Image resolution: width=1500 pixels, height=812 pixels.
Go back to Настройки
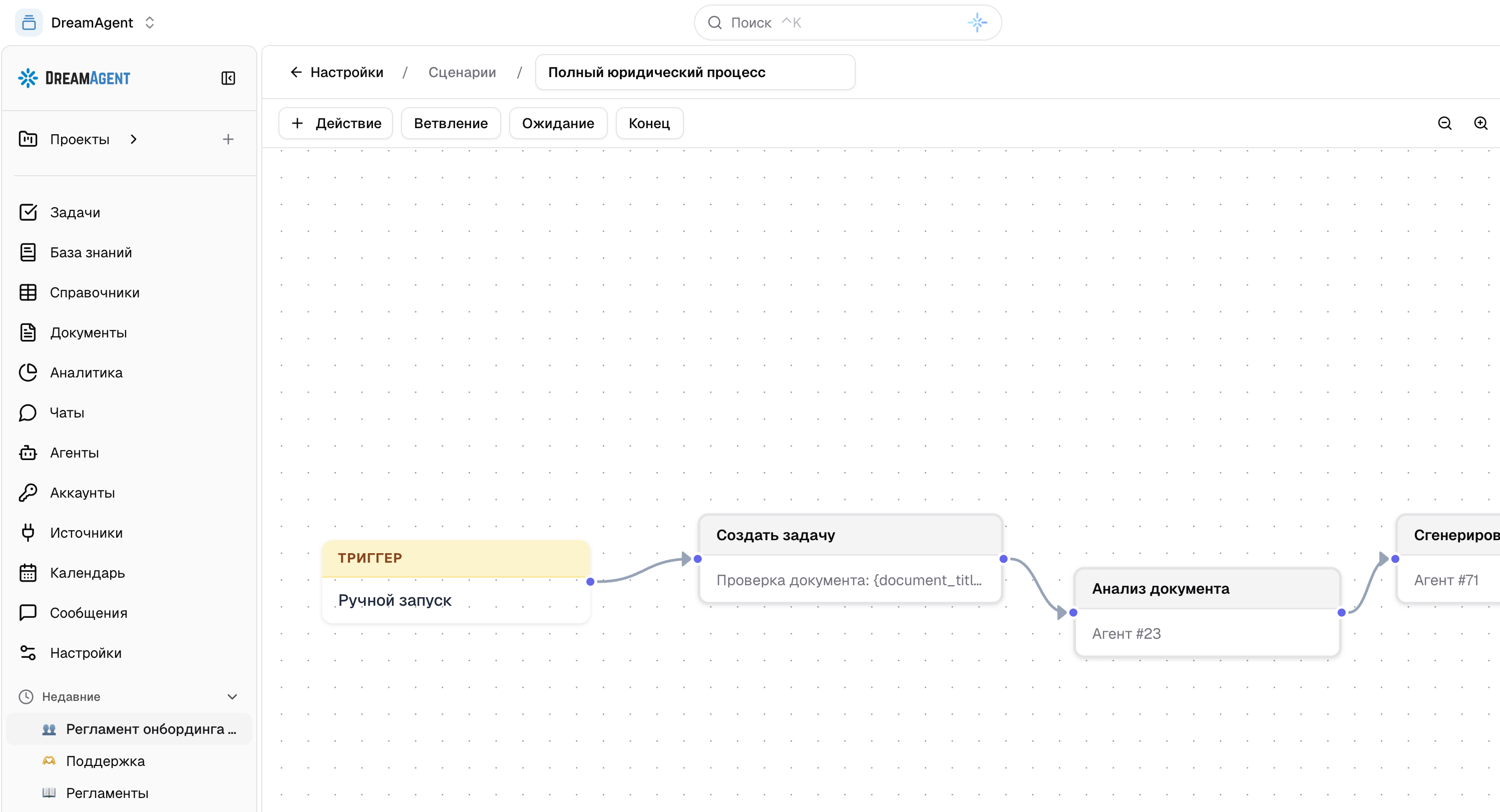tap(336, 72)
